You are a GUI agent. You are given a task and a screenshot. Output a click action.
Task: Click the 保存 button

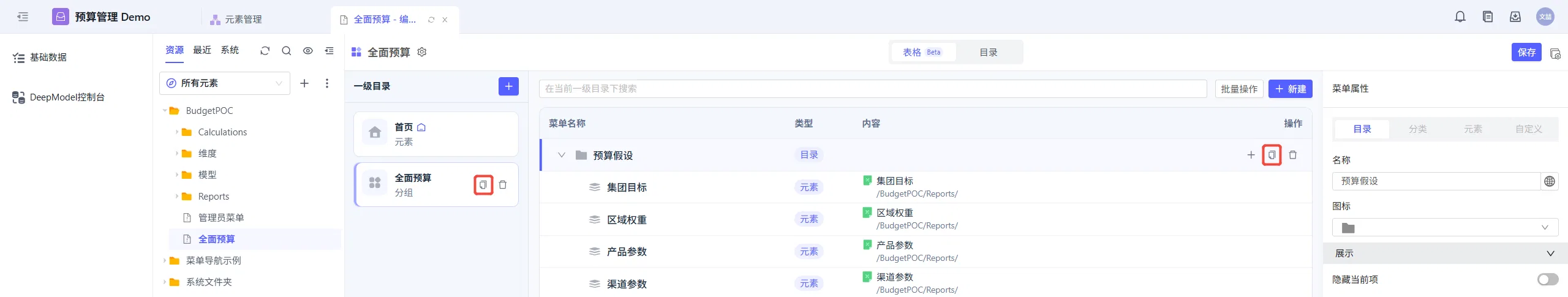(1526, 53)
